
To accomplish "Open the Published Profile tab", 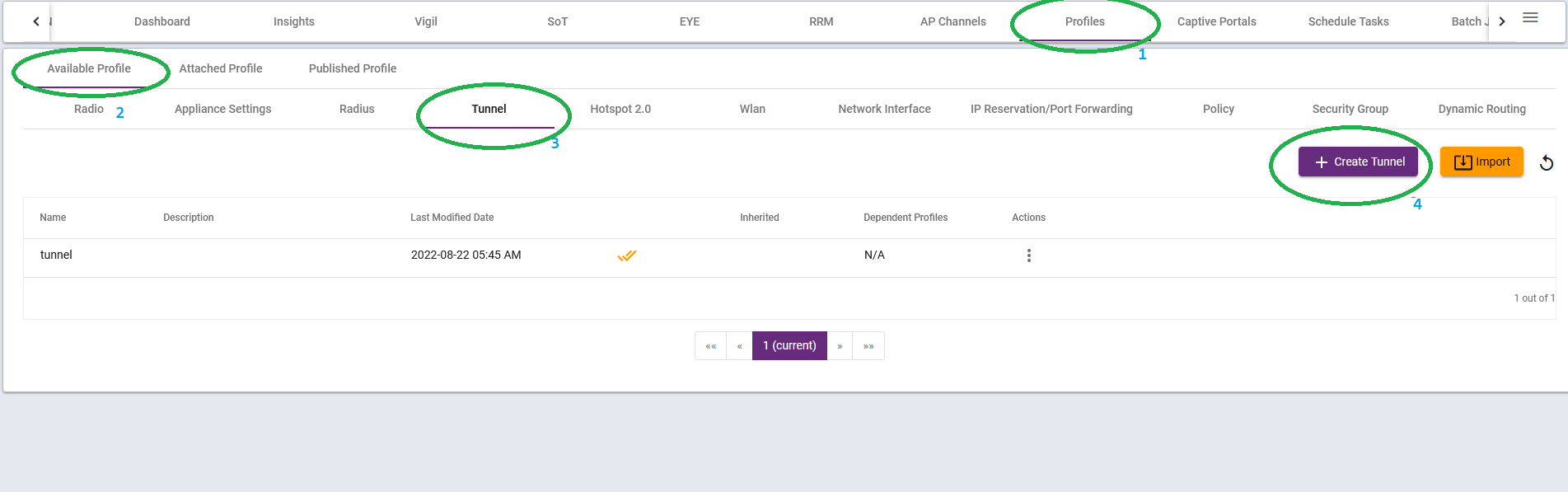I will (353, 68).
